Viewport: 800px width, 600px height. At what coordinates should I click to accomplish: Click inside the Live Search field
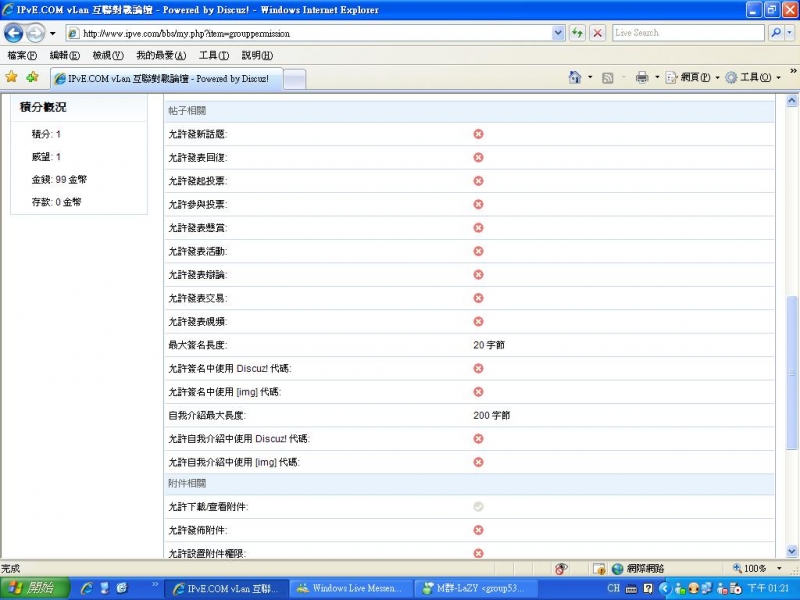pyautogui.click(x=690, y=33)
